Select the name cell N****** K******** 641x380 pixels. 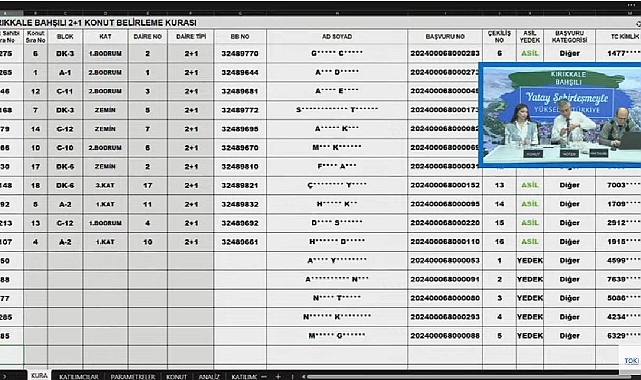pyautogui.click(x=337, y=317)
